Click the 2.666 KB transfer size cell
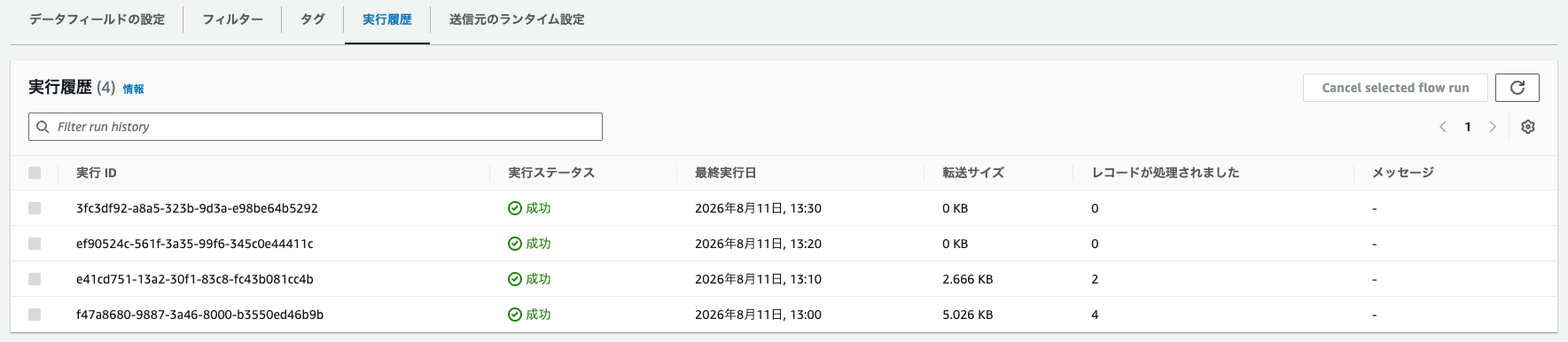Screen dimensions: 1568x342 pyautogui.click(x=968, y=279)
